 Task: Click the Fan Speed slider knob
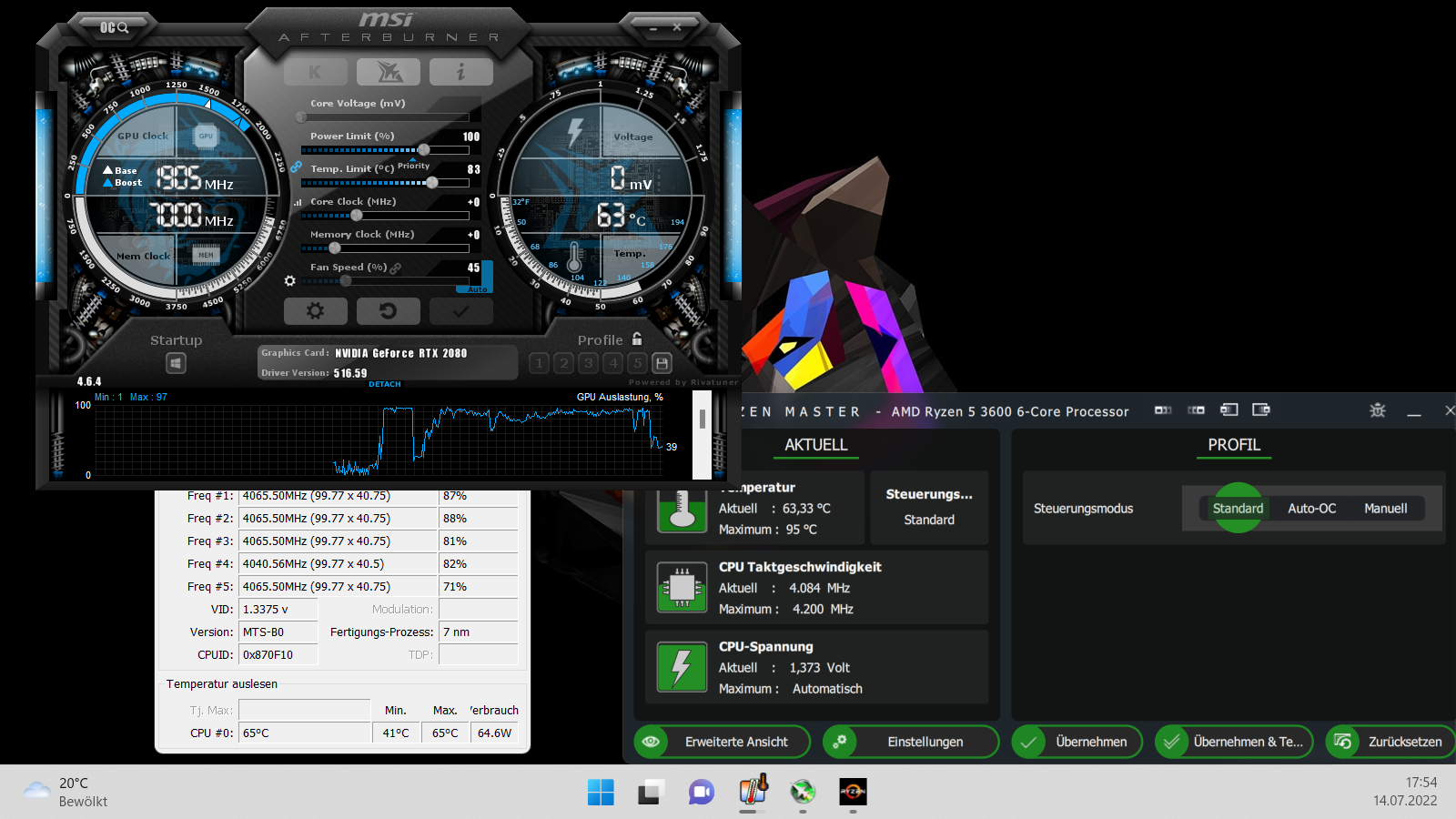[x=346, y=281]
